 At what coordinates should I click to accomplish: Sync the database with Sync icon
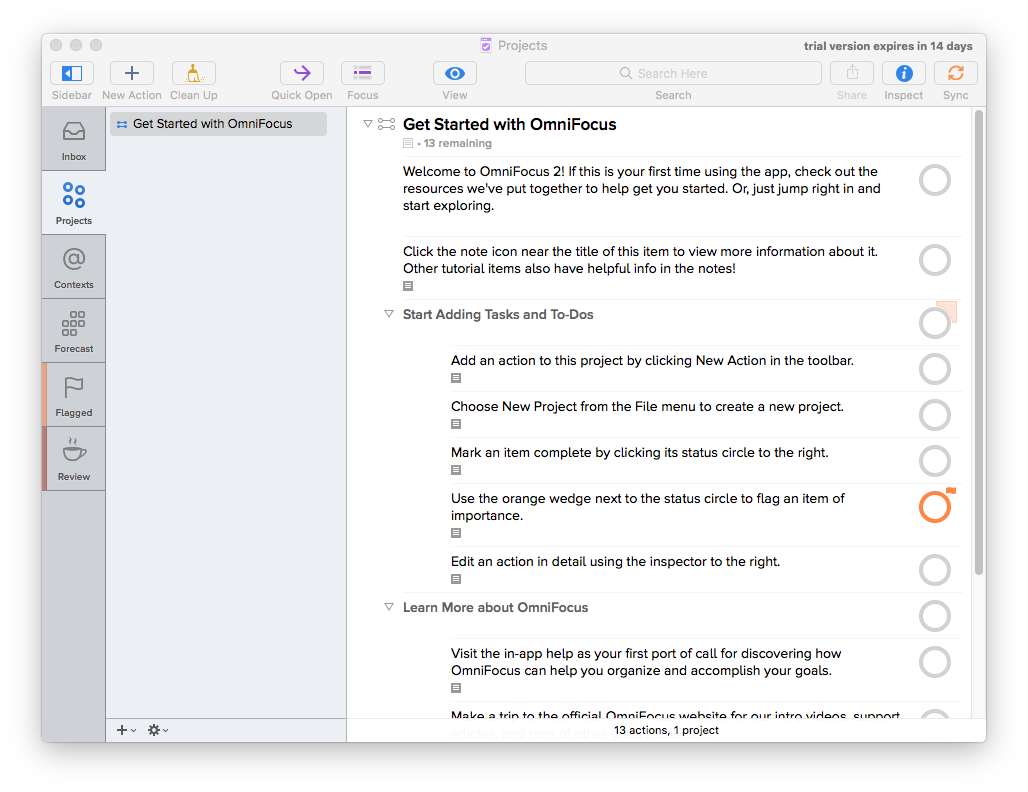955,73
